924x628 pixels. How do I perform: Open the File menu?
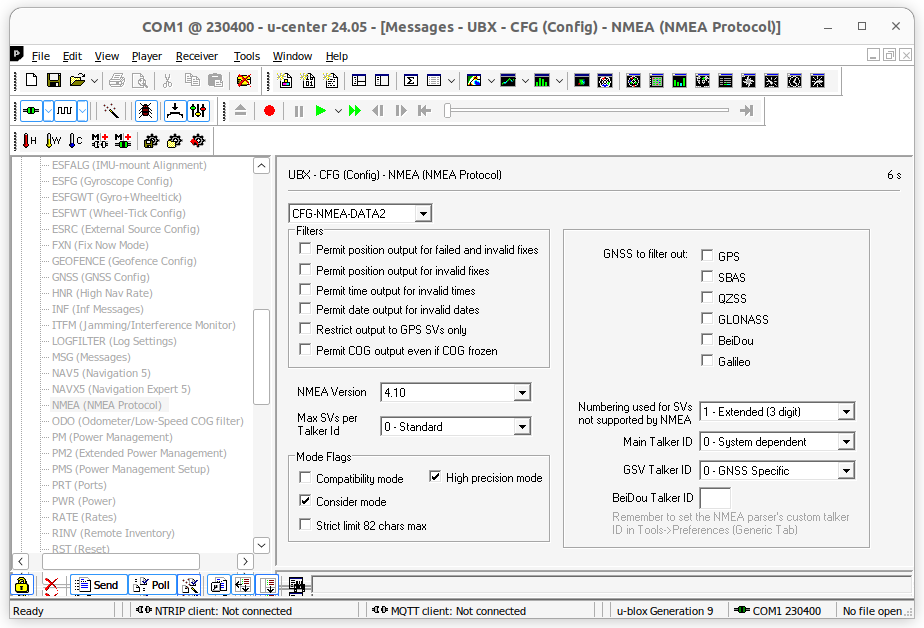41,56
